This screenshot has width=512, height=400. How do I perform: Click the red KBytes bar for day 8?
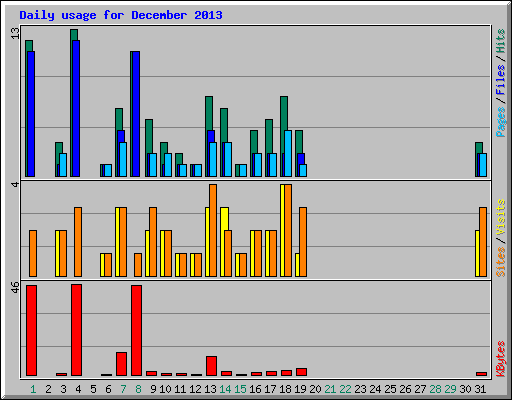(136, 330)
